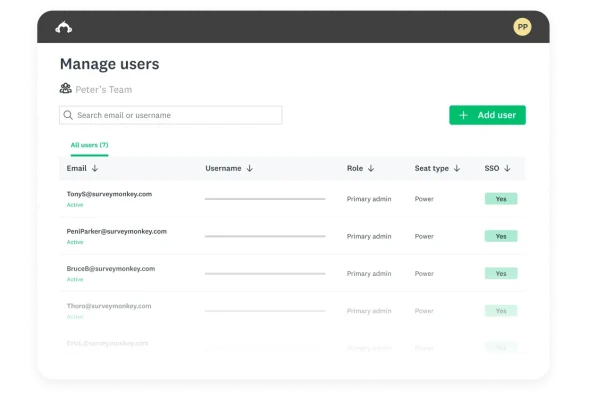Click the Username column header

[223, 168]
